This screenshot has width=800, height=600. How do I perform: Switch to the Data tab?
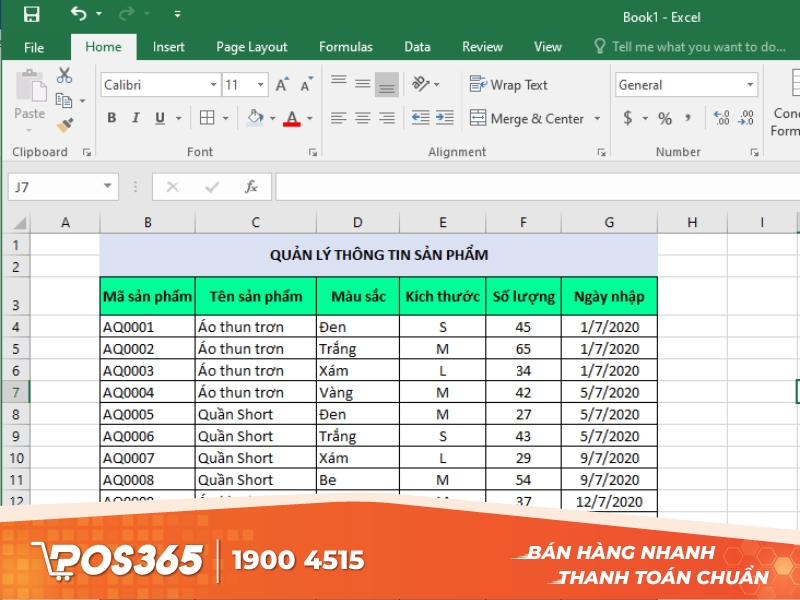click(417, 47)
